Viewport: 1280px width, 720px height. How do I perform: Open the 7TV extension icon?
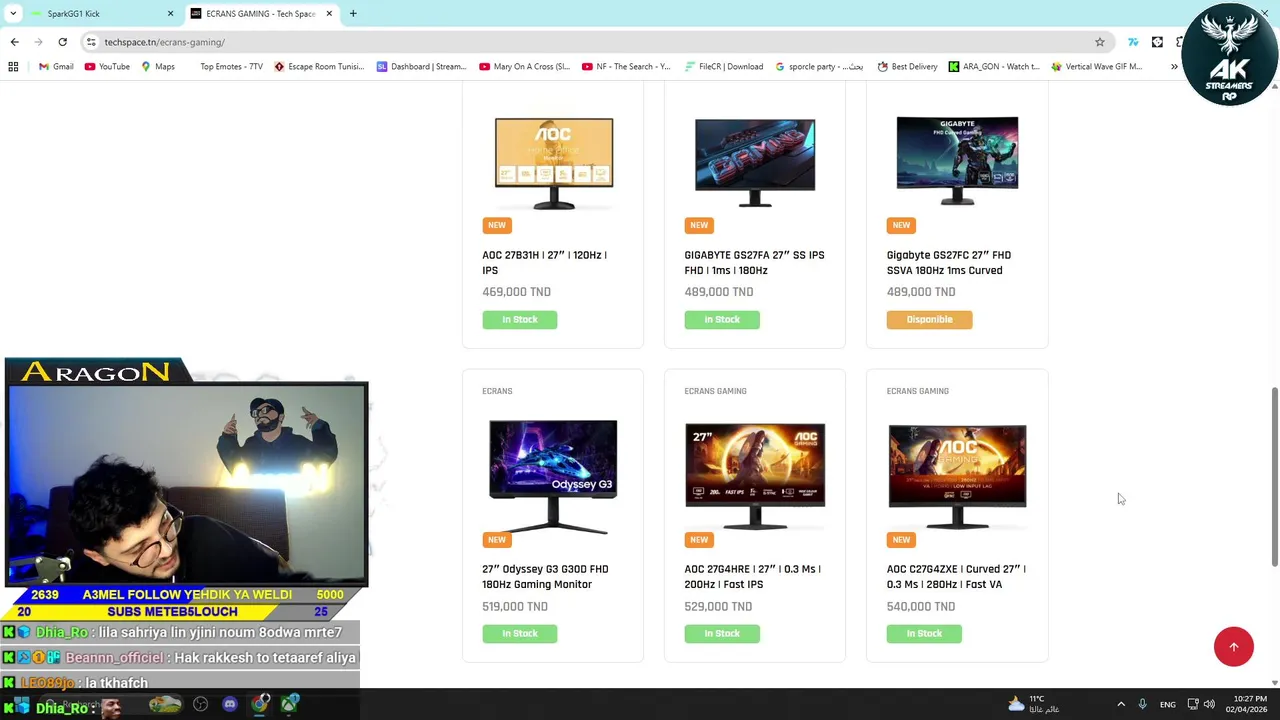tap(1133, 42)
